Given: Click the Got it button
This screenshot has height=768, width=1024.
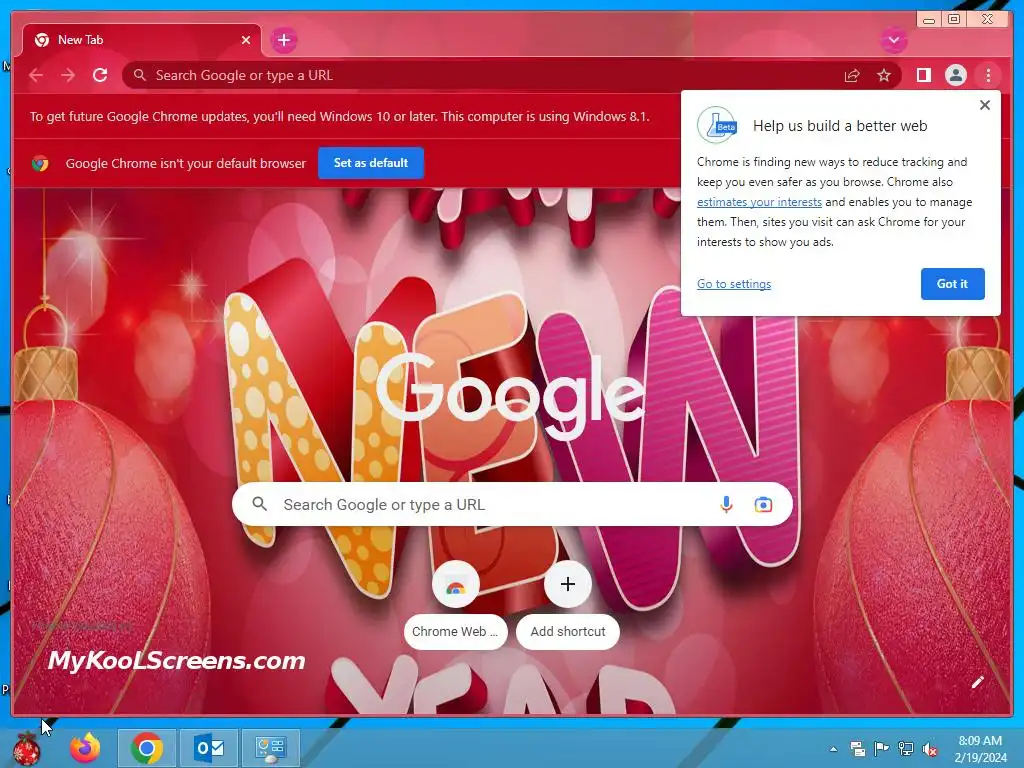Looking at the screenshot, I should point(952,283).
